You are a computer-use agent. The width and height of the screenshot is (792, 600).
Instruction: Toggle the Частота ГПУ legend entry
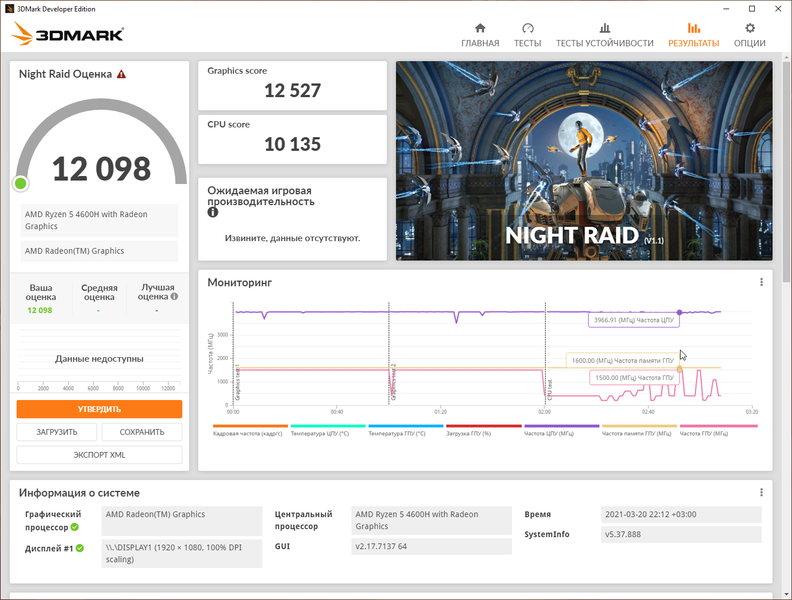pyautogui.click(x=718, y=430)
